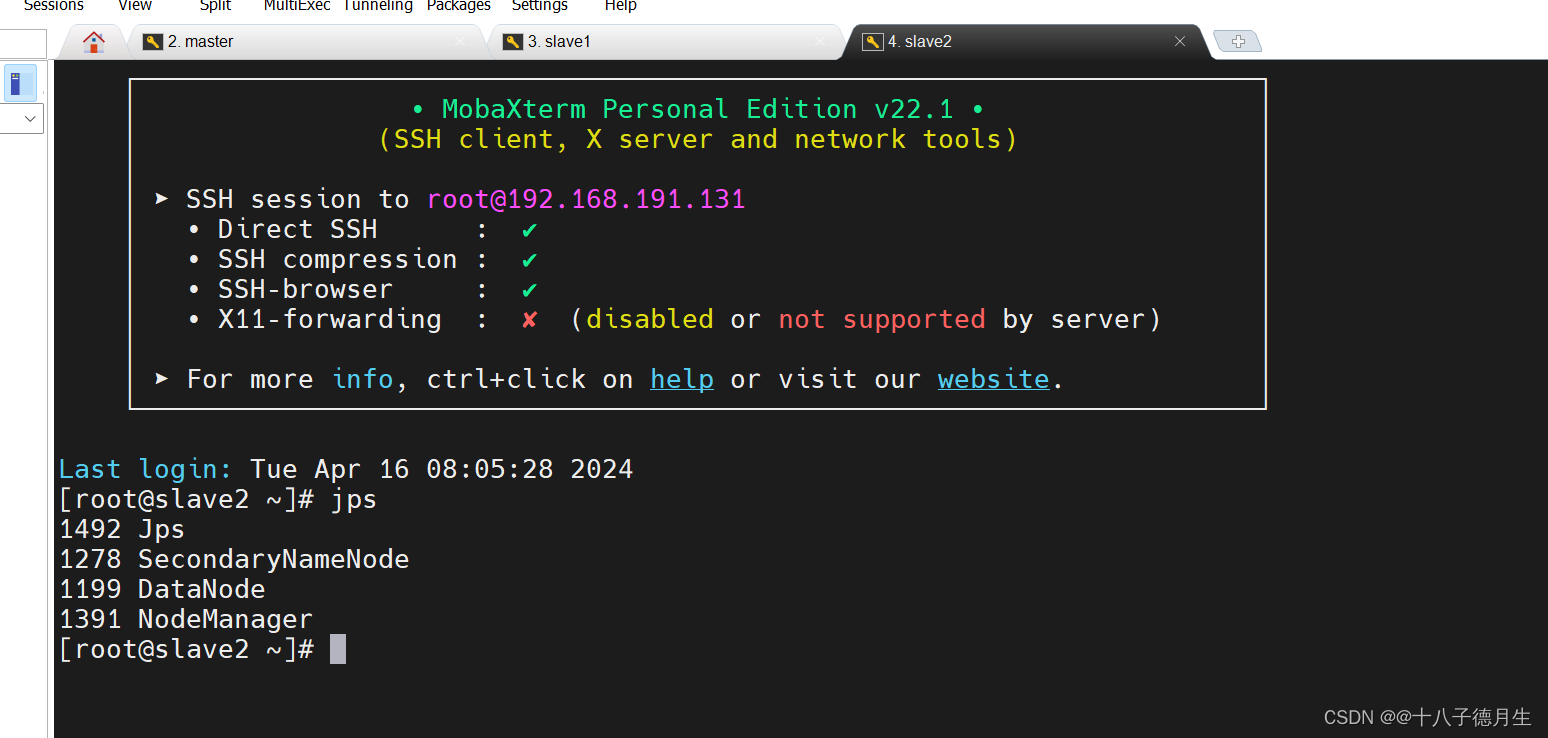Viewport: 1548px width, 738px height.
Task: Open the Split menu
Action: 215,6
